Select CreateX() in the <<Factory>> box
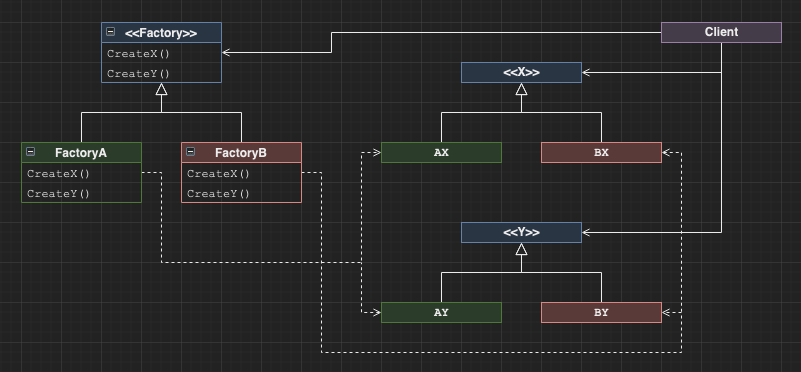 tap(161, 53)
